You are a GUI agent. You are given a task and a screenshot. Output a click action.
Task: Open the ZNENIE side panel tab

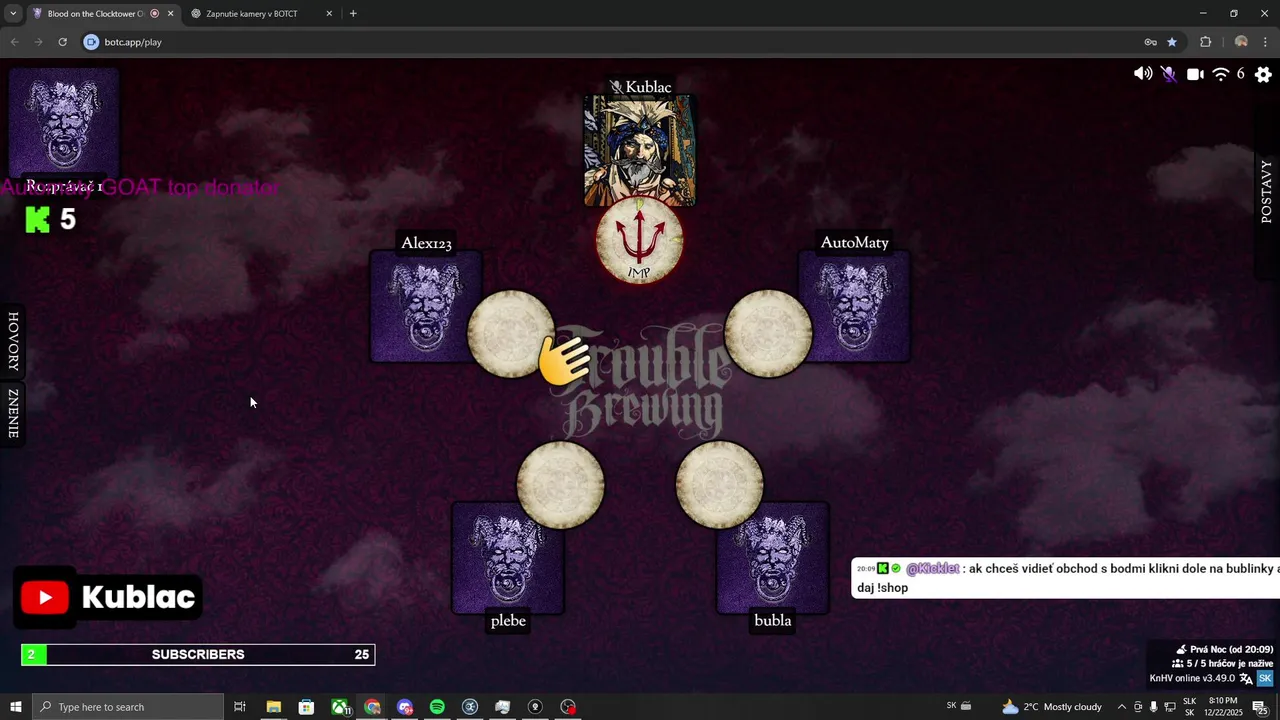(x=13, y=414)
